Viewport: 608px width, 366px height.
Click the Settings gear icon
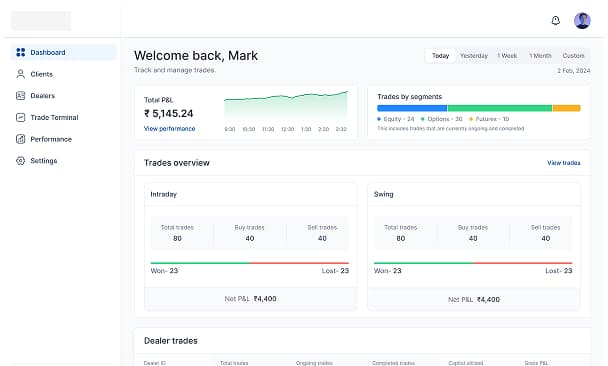[21, 161]
